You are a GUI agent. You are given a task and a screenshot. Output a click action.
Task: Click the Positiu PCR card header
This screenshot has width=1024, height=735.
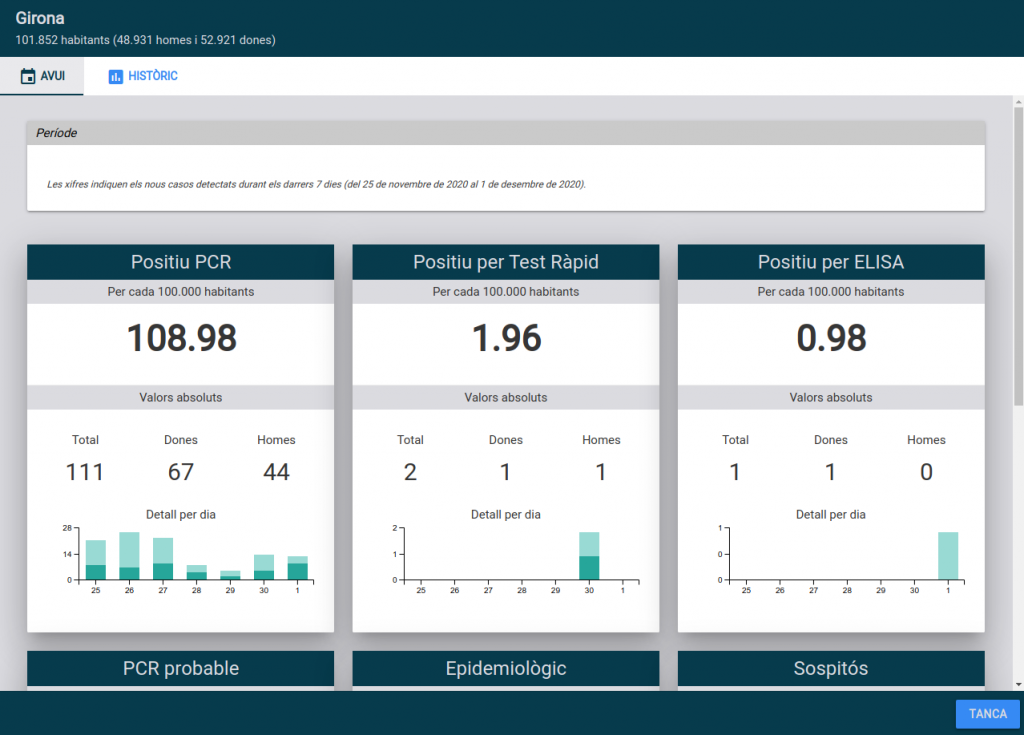[180, 262]
